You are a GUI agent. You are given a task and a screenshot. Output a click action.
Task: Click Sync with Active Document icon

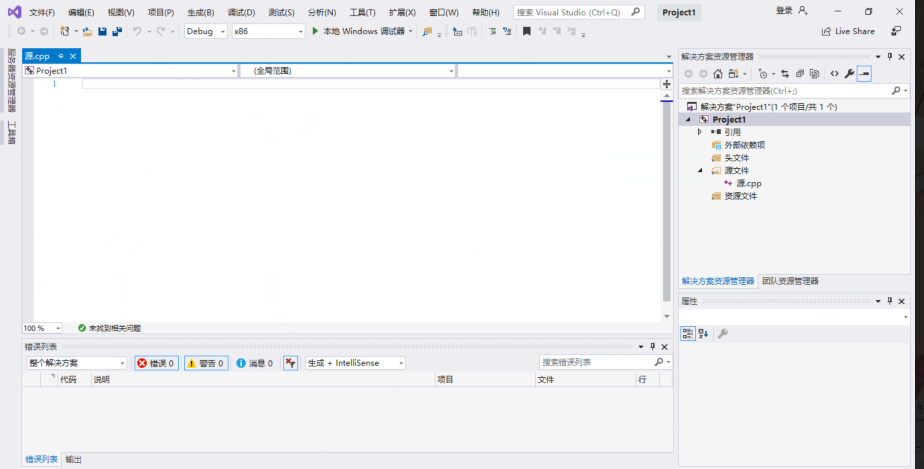785,74
